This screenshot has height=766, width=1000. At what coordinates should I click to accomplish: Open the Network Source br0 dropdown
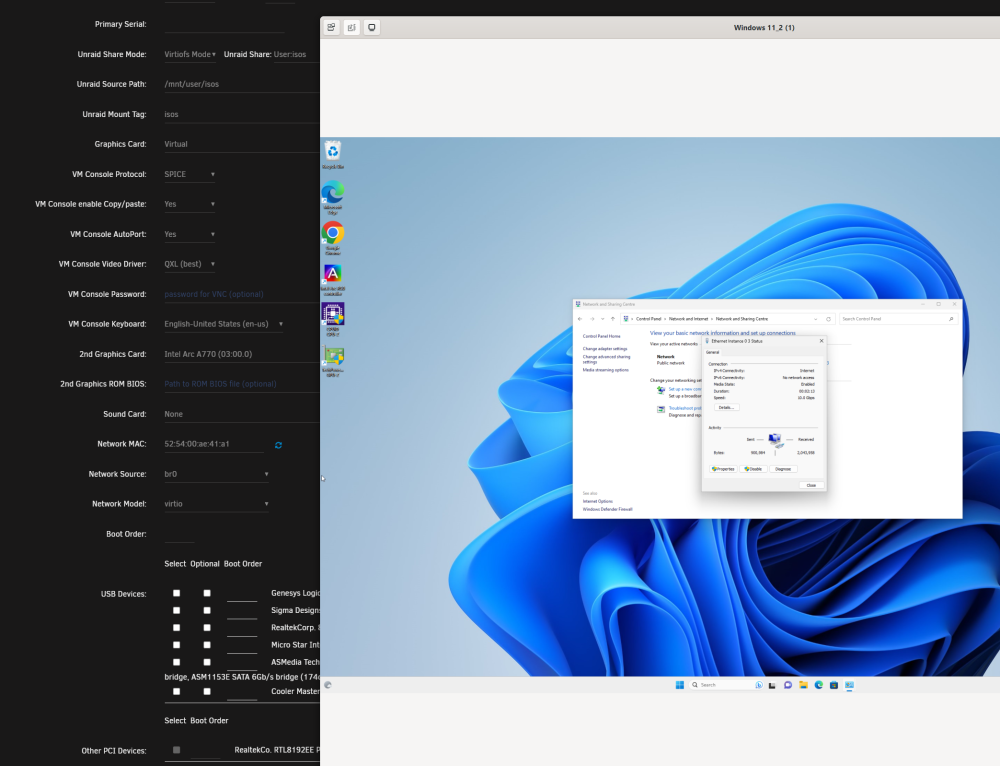(216, 474)
